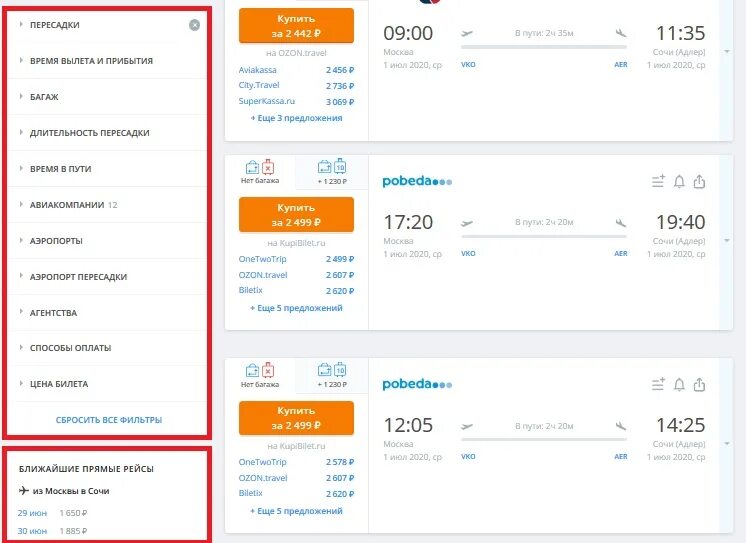
Task: Select Нет багажа option for 12:05 flight
Action: pyautogui.click(x=260, y=375)
